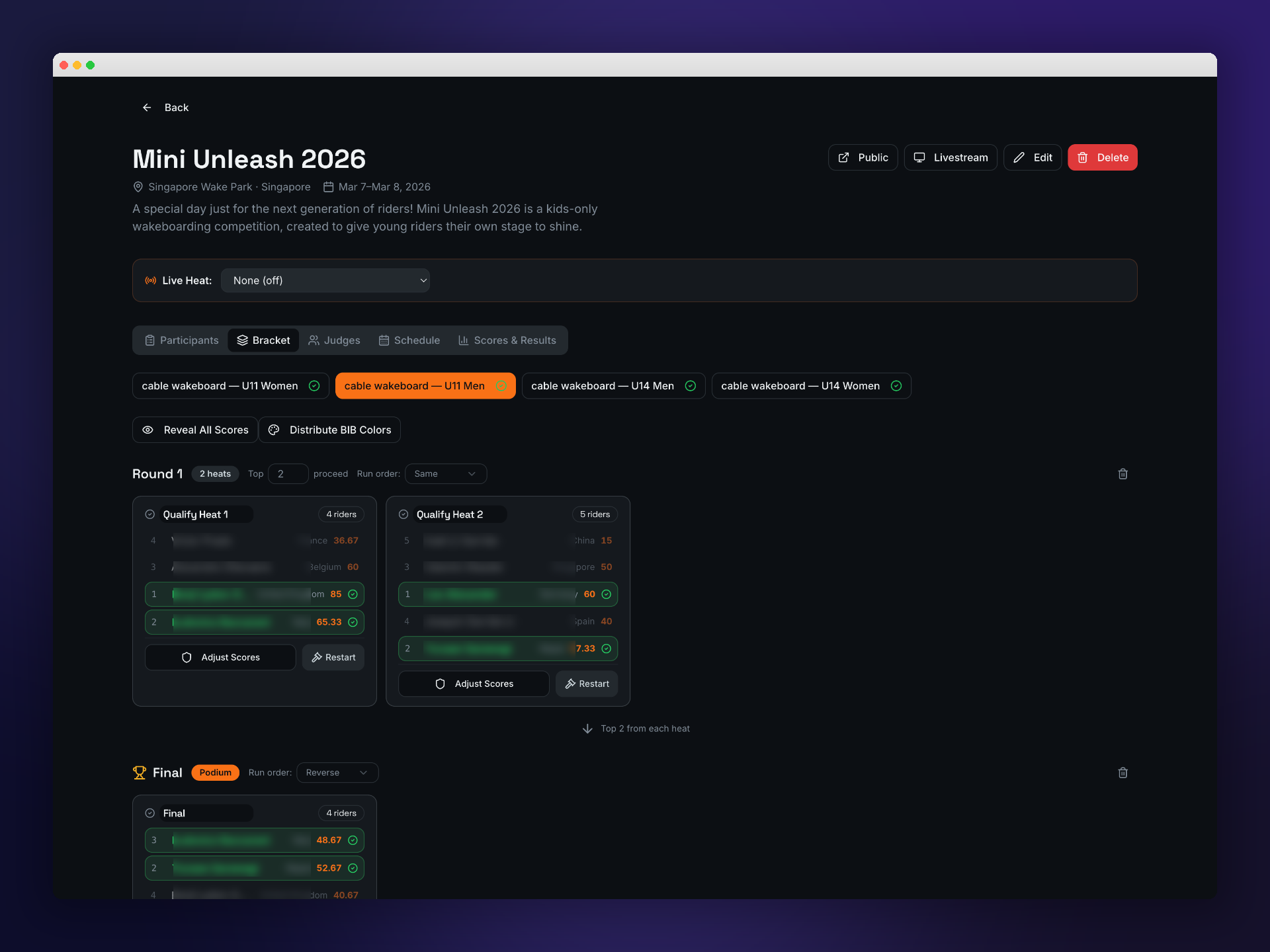Click the Livestream monitor button
The image size is (1270, 952).
[x=951, y=157]
